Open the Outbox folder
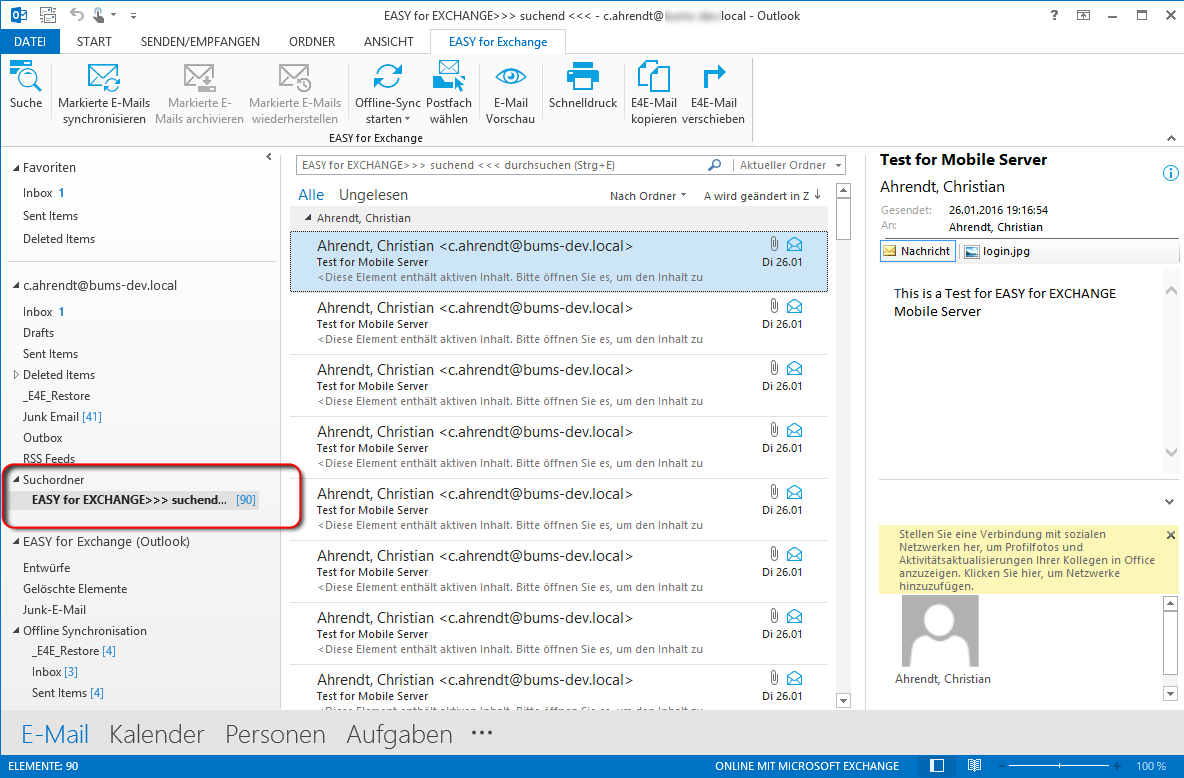The image size is (1184, 778). coord(42,438)
